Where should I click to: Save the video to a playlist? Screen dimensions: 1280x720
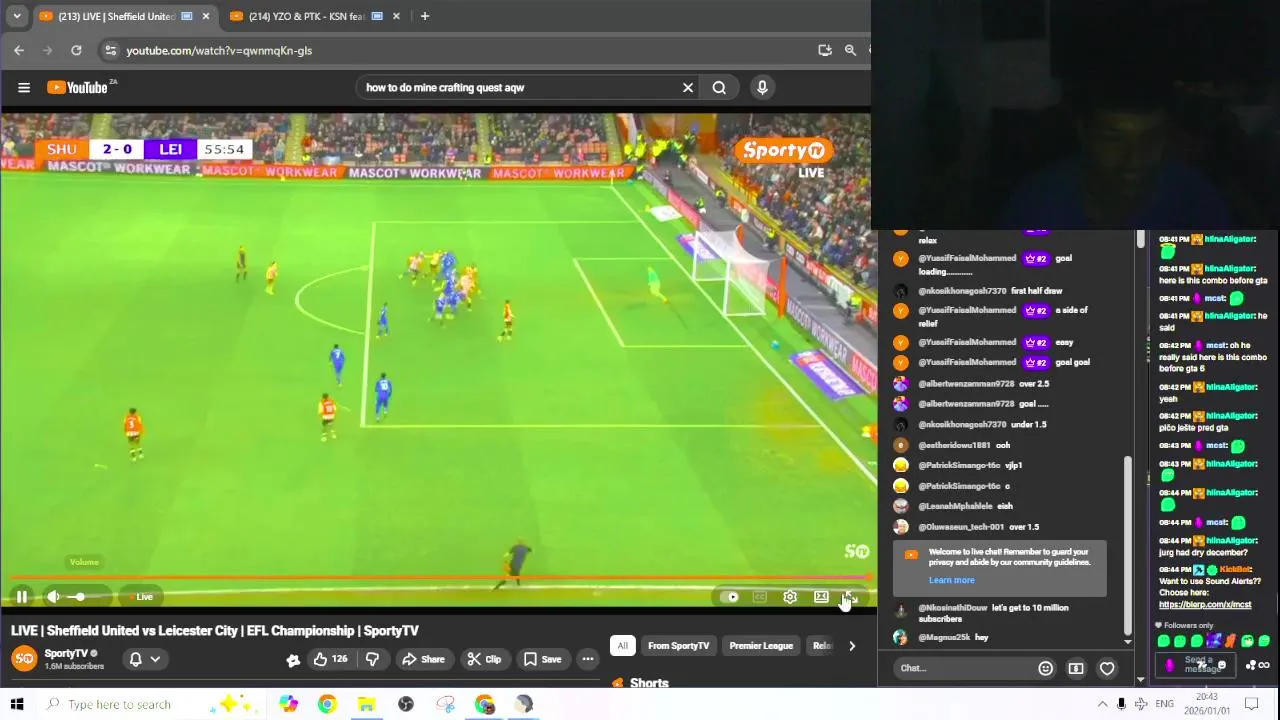pyautogui.click(x=543, y=659)
